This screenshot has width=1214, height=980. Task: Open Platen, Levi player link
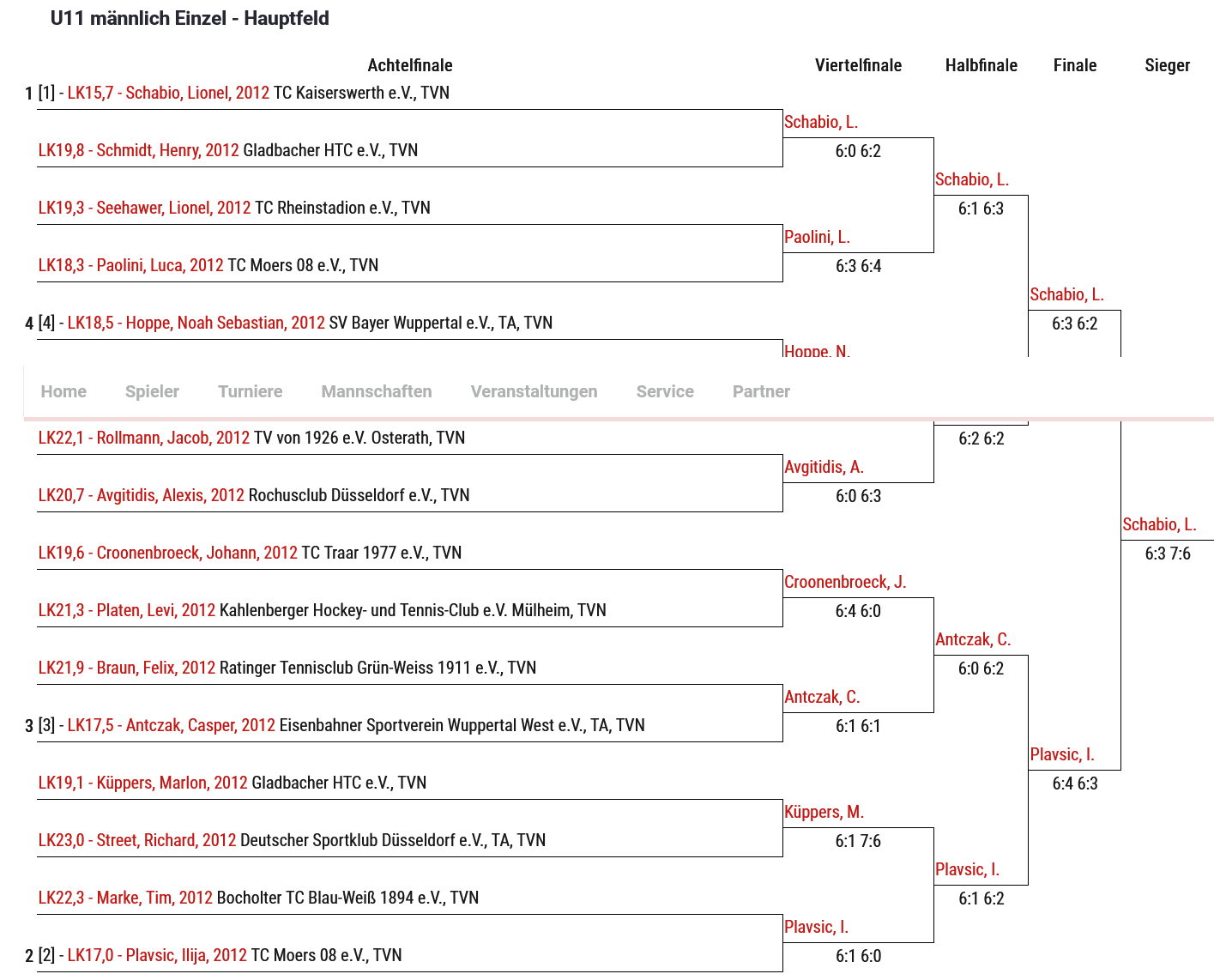[126, 610]
